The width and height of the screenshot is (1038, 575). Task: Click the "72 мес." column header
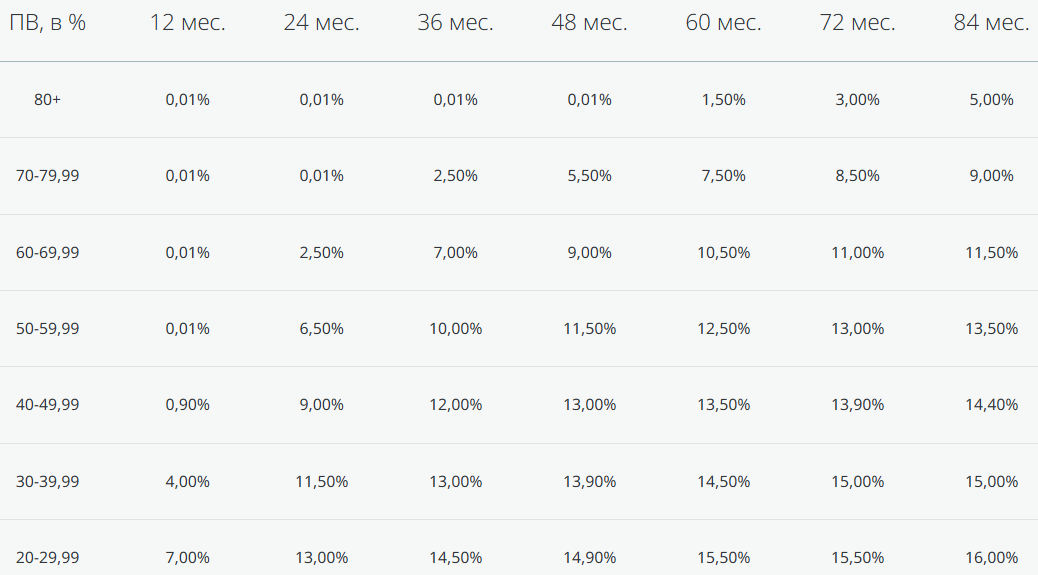pos(857,23)
